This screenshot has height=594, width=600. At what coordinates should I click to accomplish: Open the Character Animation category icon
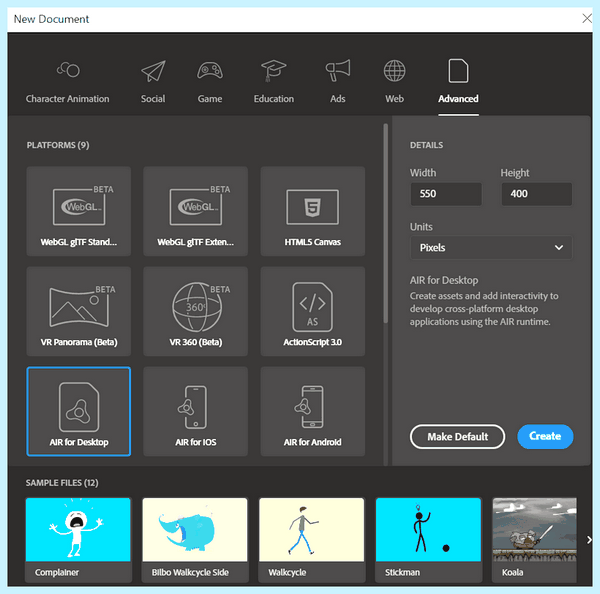pyautogui.click(x=68, y=70)
